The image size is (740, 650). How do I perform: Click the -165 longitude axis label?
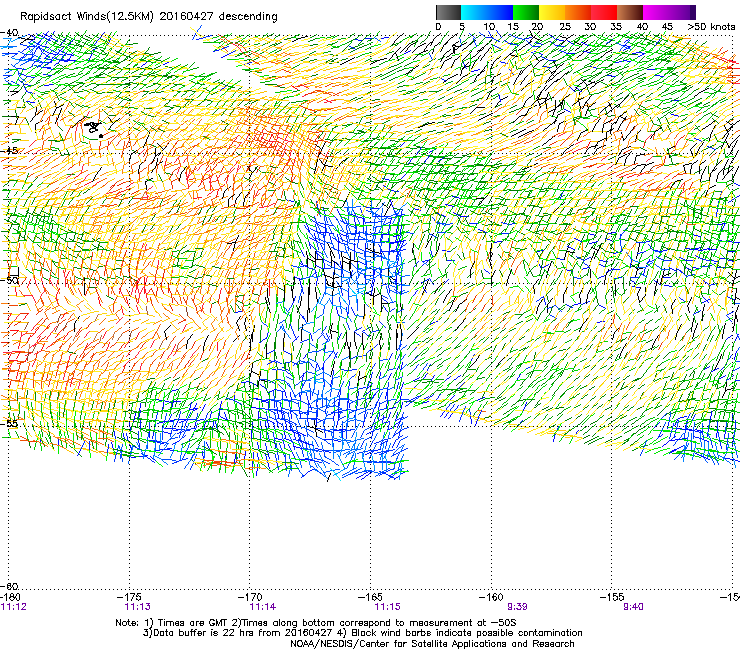pos(371,597)
